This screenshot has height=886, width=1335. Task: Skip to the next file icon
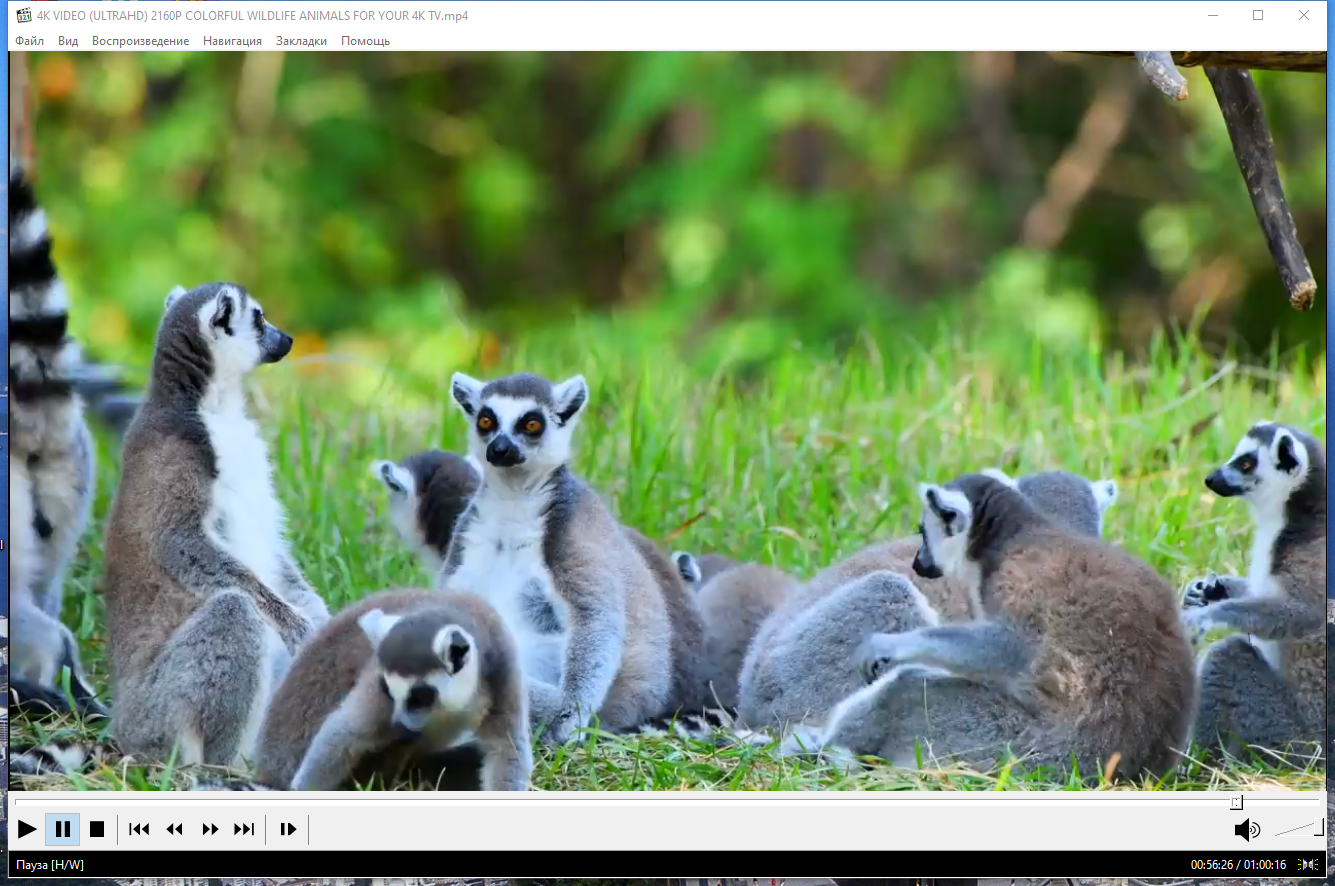[244, 829]
